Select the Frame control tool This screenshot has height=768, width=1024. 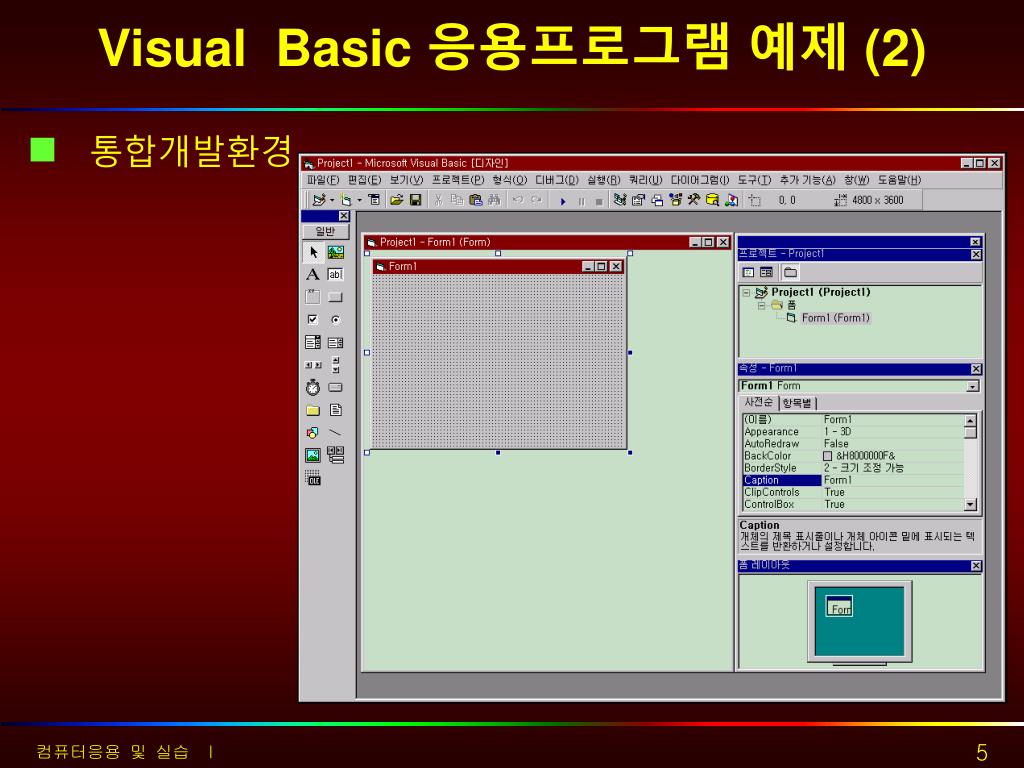click(313, 297)
